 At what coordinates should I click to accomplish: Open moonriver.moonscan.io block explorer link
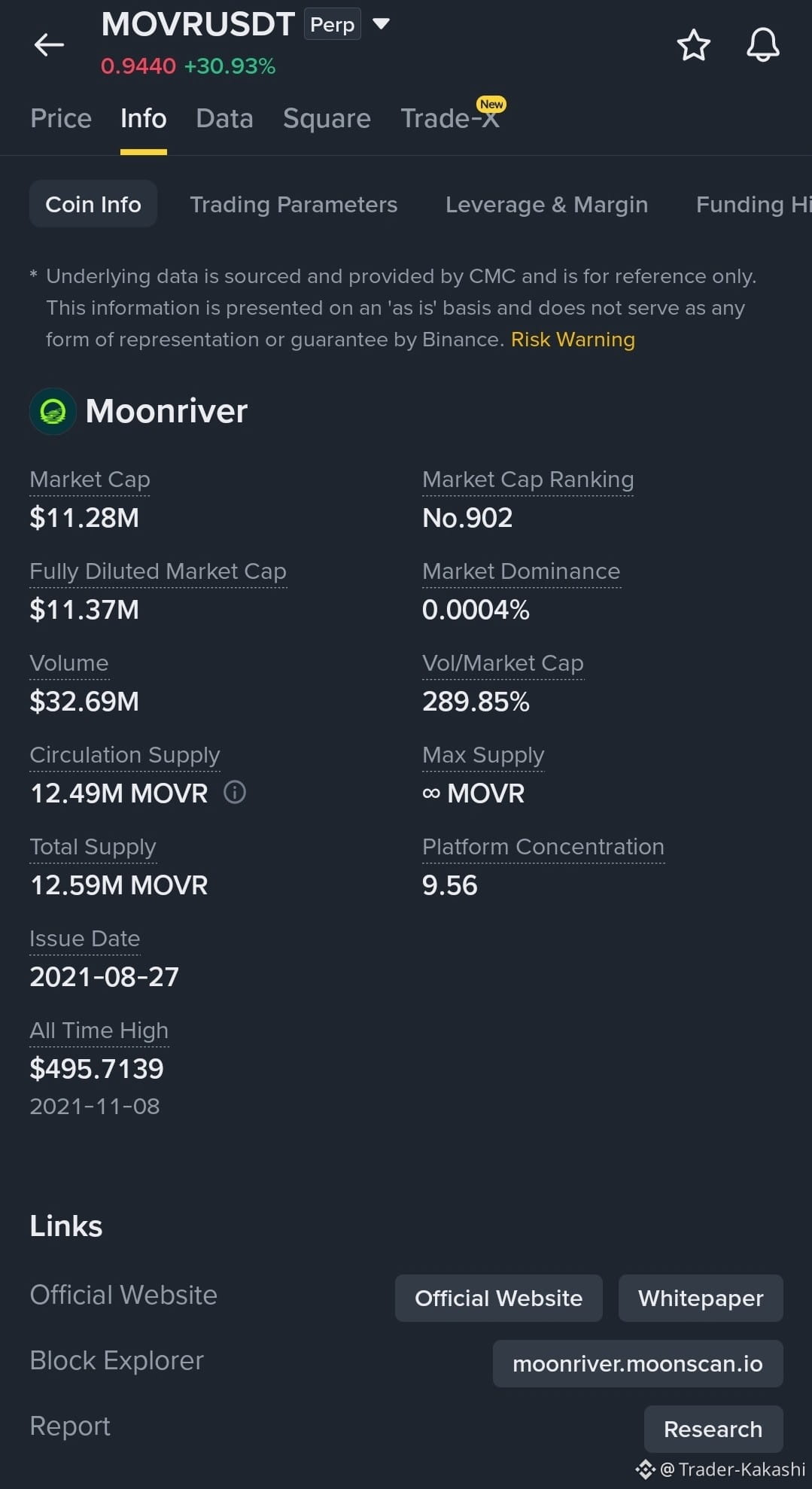coord(637,1363)
